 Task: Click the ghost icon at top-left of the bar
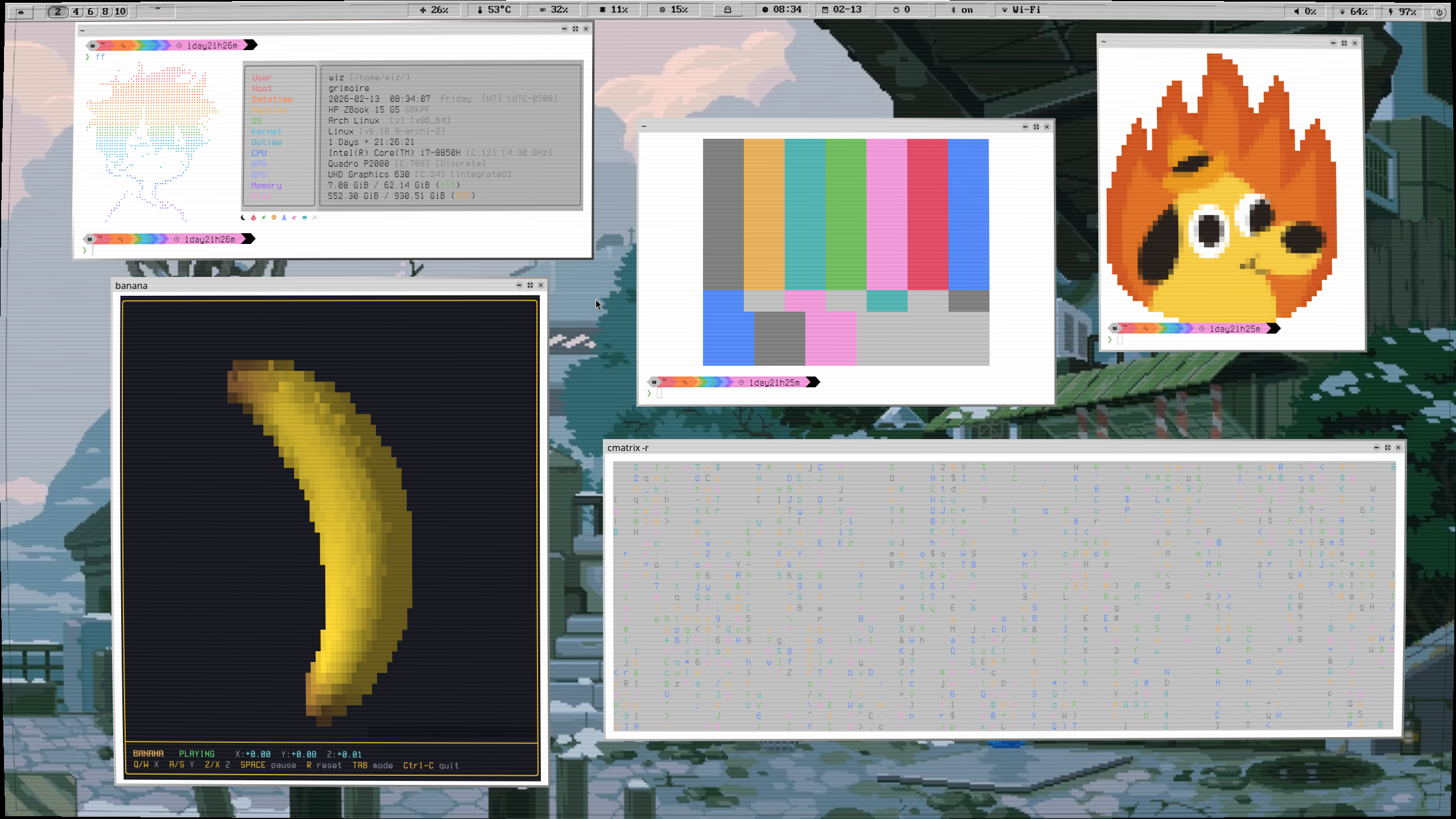pos(22,11)
